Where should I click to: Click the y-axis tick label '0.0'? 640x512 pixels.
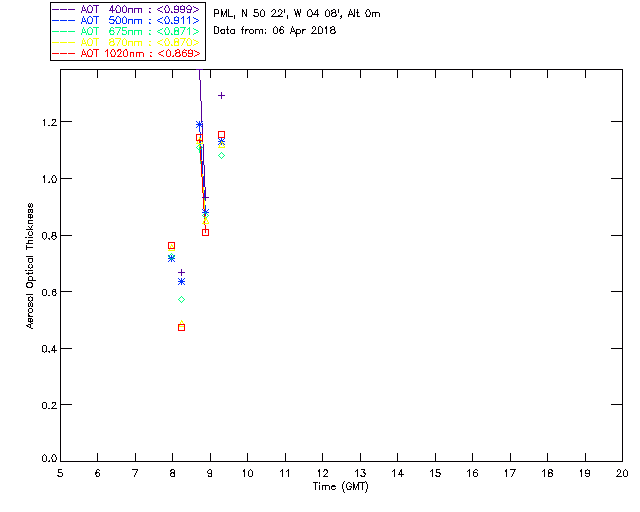[x=49, y=459]
